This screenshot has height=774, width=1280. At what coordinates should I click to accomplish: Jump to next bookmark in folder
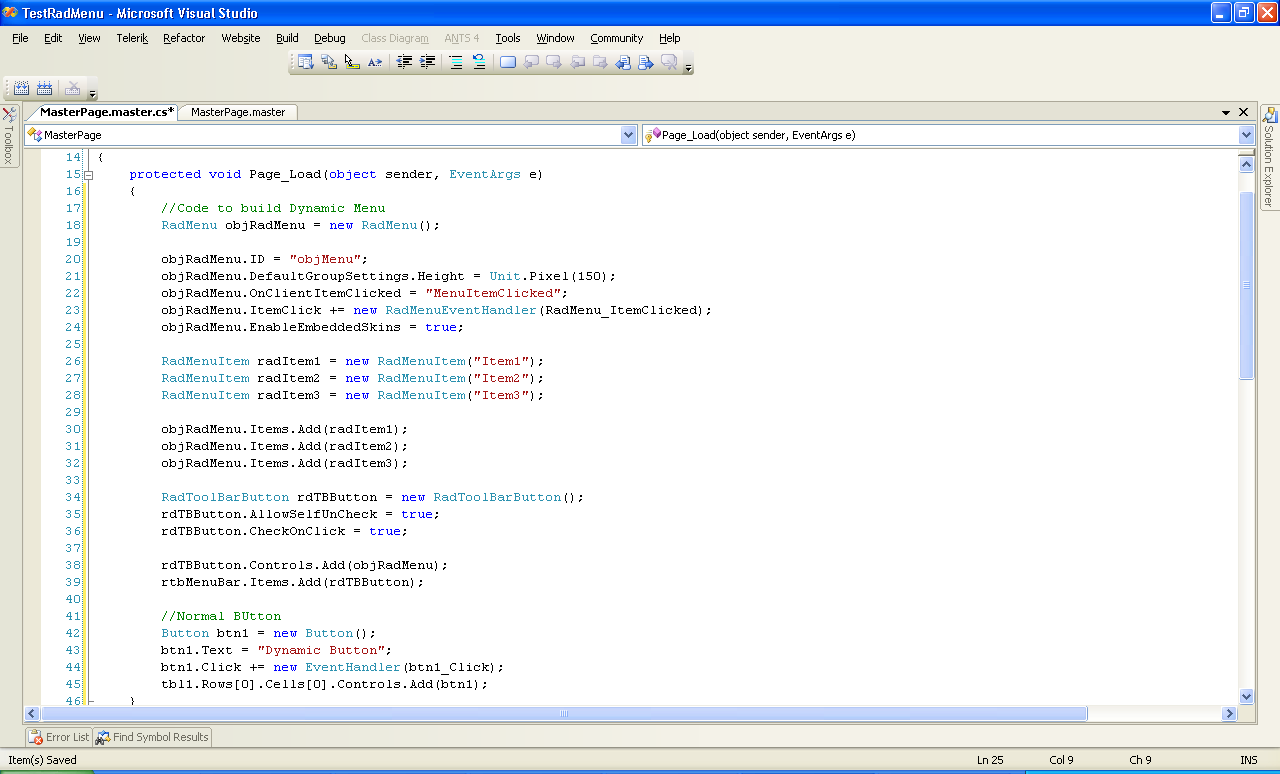(600, 62)
